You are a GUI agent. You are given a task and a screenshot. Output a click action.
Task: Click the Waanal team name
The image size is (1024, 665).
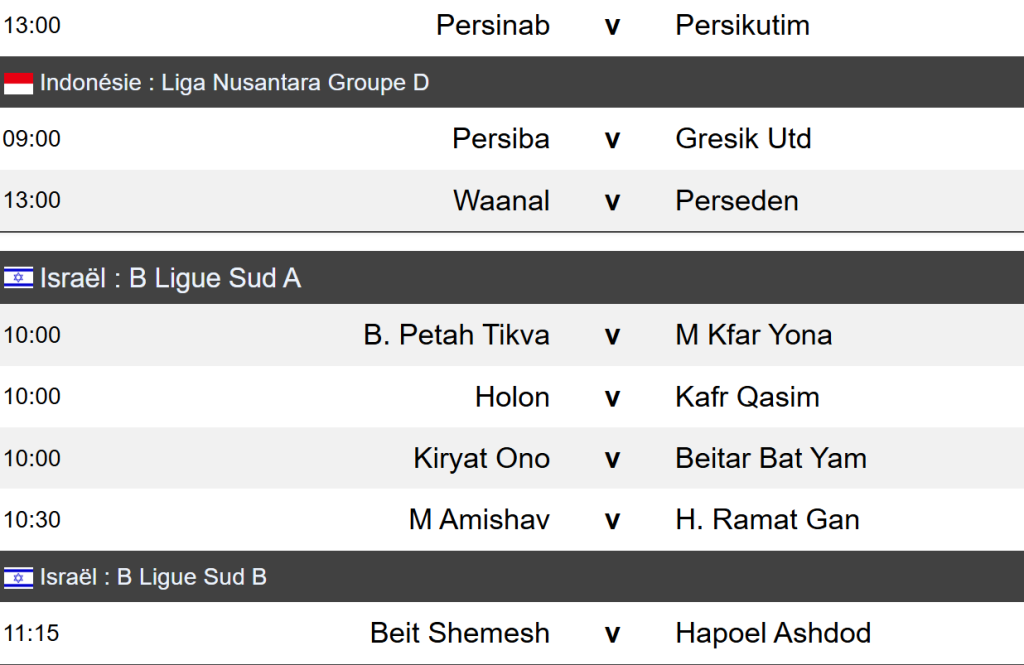[x=501, y=200]
